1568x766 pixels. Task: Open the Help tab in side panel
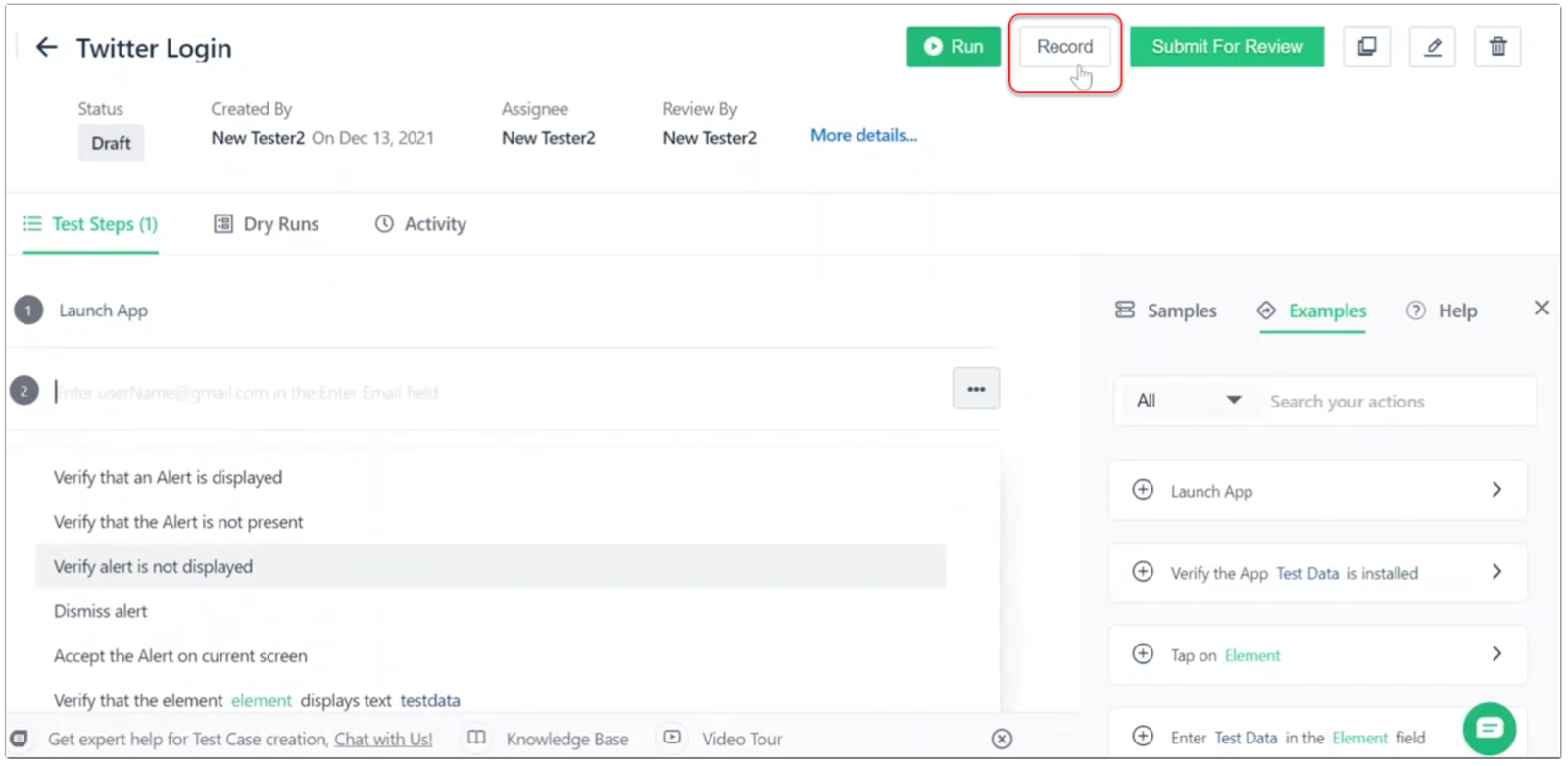1442,311
